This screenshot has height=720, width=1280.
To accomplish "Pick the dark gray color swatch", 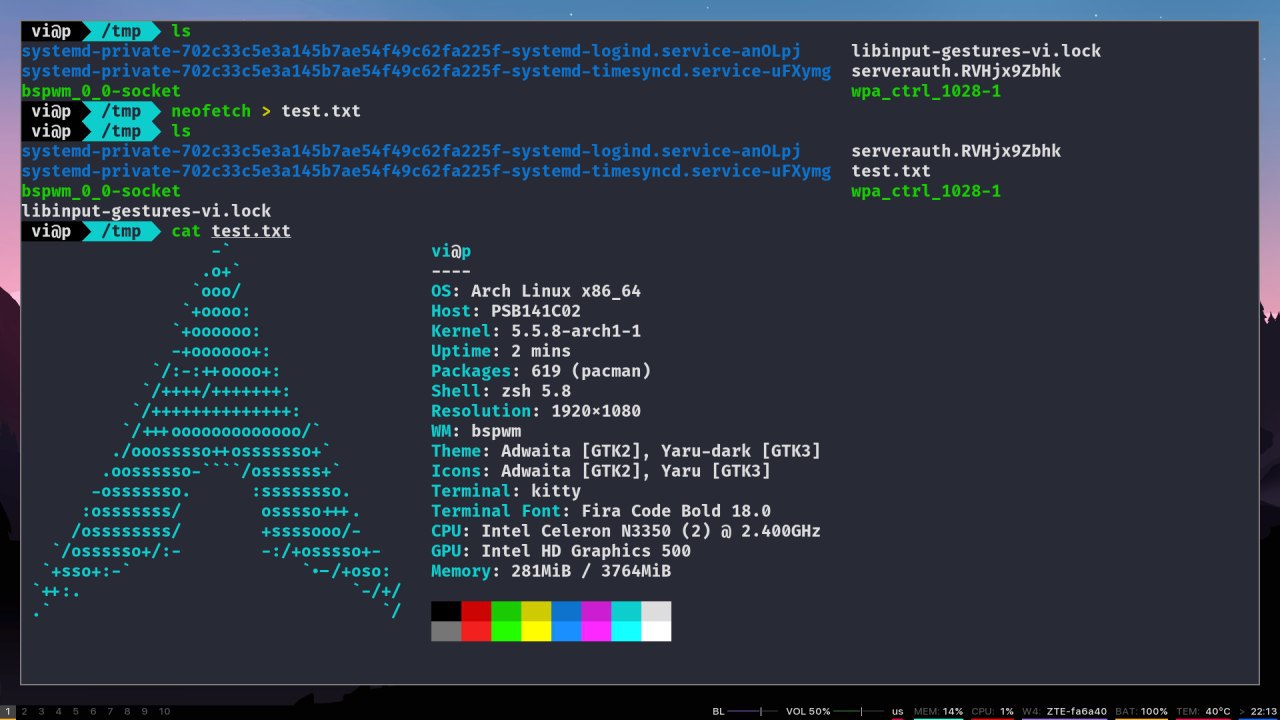I will click(x=446, y=631).
